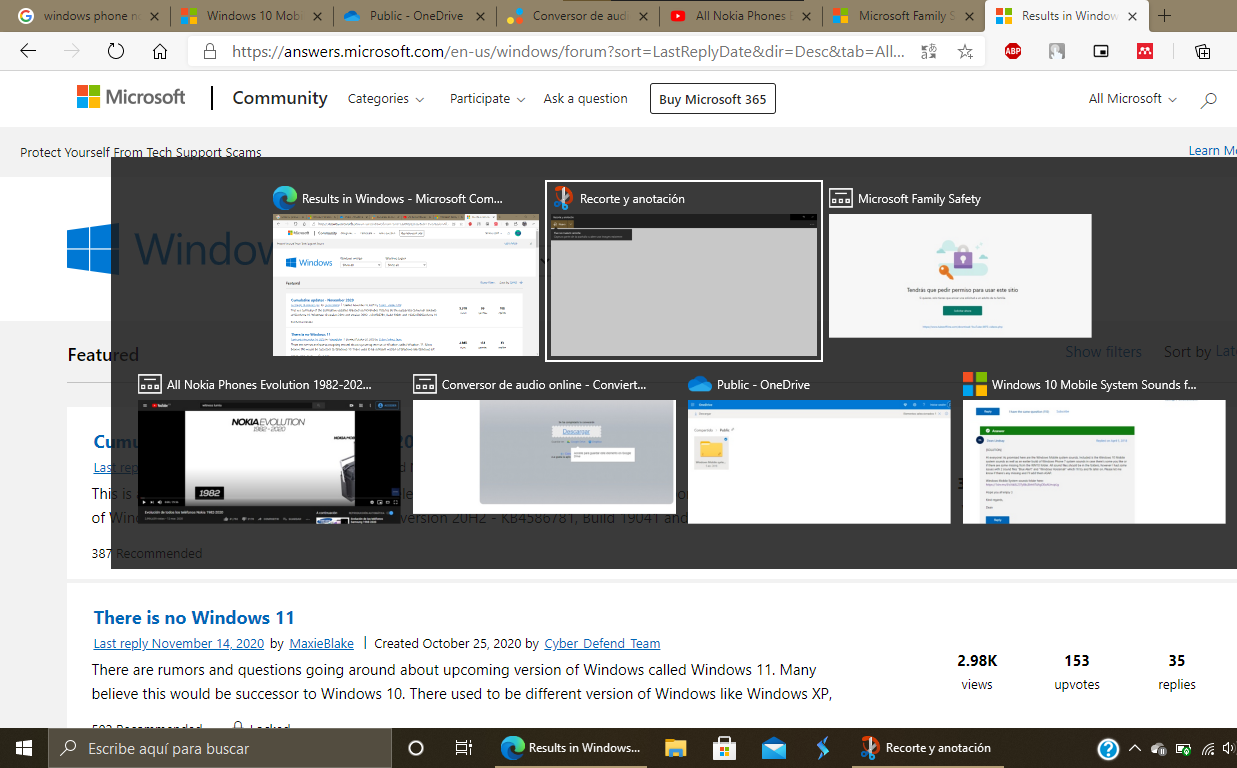The width and height of the screenshot is (1237, 768).
Task: Open Cortana circle on taskbar
Action: (x=416, y=748)
